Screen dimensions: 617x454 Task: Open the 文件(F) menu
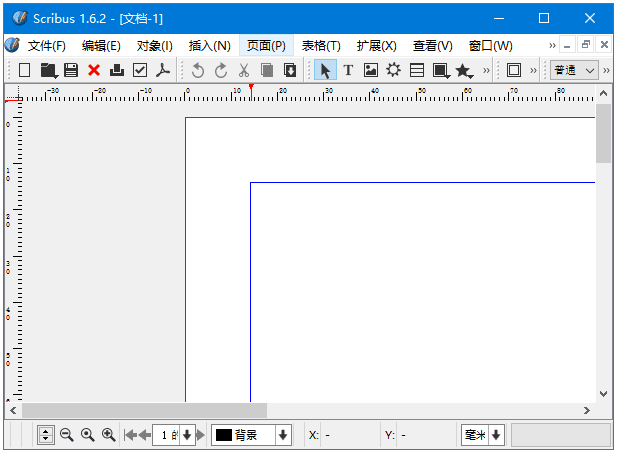click(x=47, y=46)
